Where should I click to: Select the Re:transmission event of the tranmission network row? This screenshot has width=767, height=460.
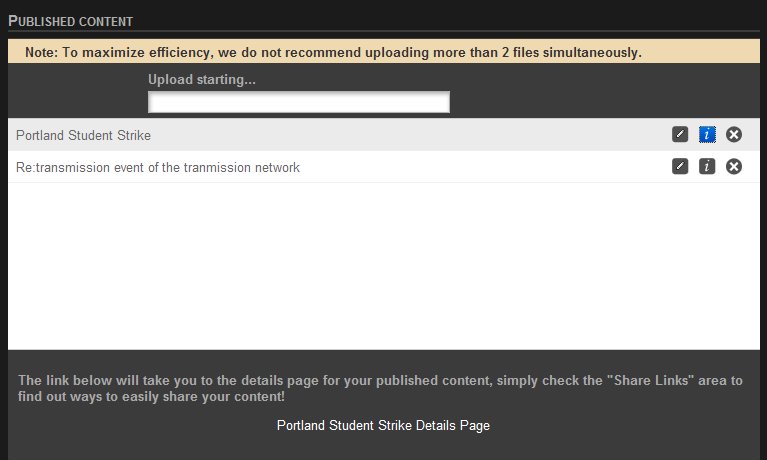pyautogui.click(x=384, y=167)
